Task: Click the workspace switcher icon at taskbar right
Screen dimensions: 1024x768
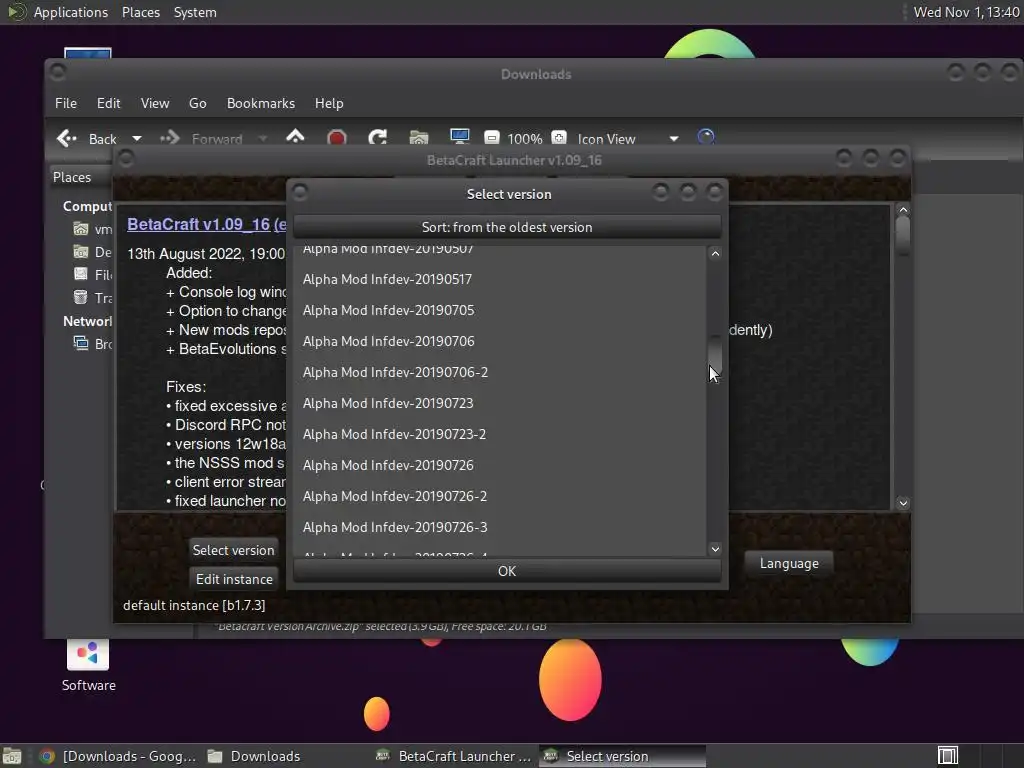Action: click(x=948, y=756)
